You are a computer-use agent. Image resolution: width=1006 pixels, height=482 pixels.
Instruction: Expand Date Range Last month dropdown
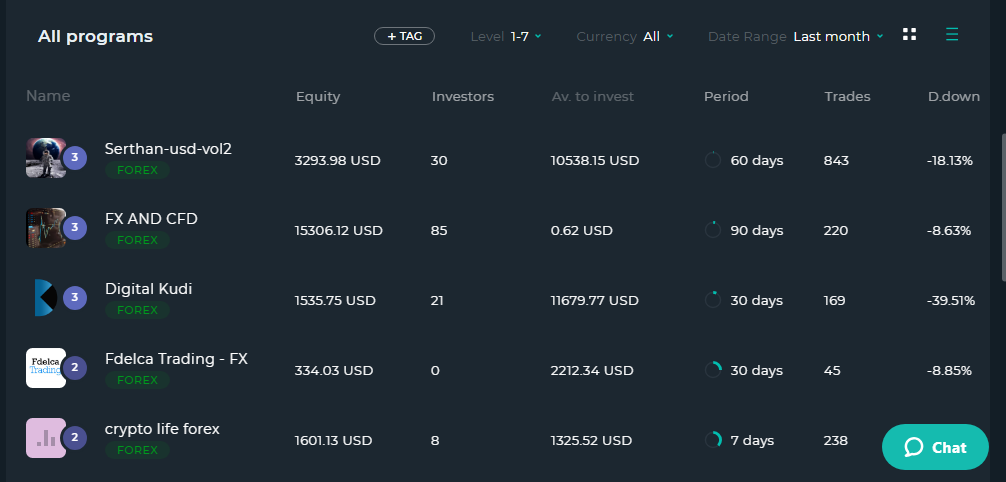(838, 36)
